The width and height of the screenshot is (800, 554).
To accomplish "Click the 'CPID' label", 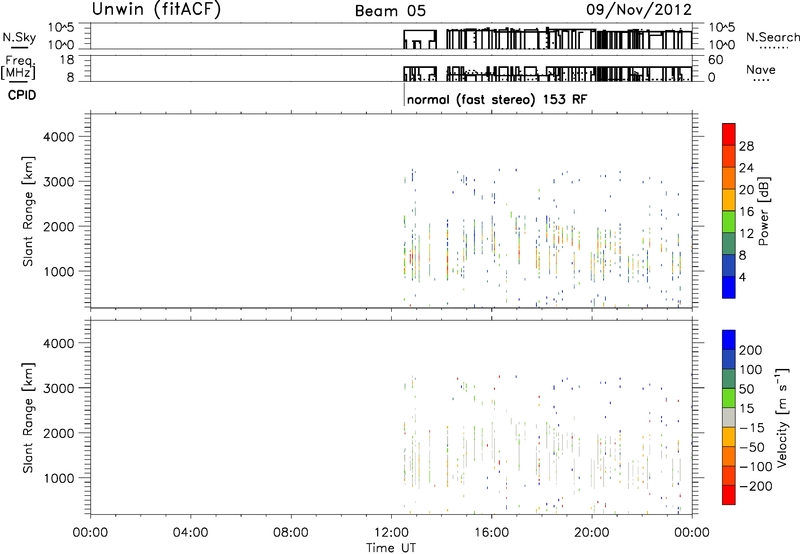I will [22, 95].
